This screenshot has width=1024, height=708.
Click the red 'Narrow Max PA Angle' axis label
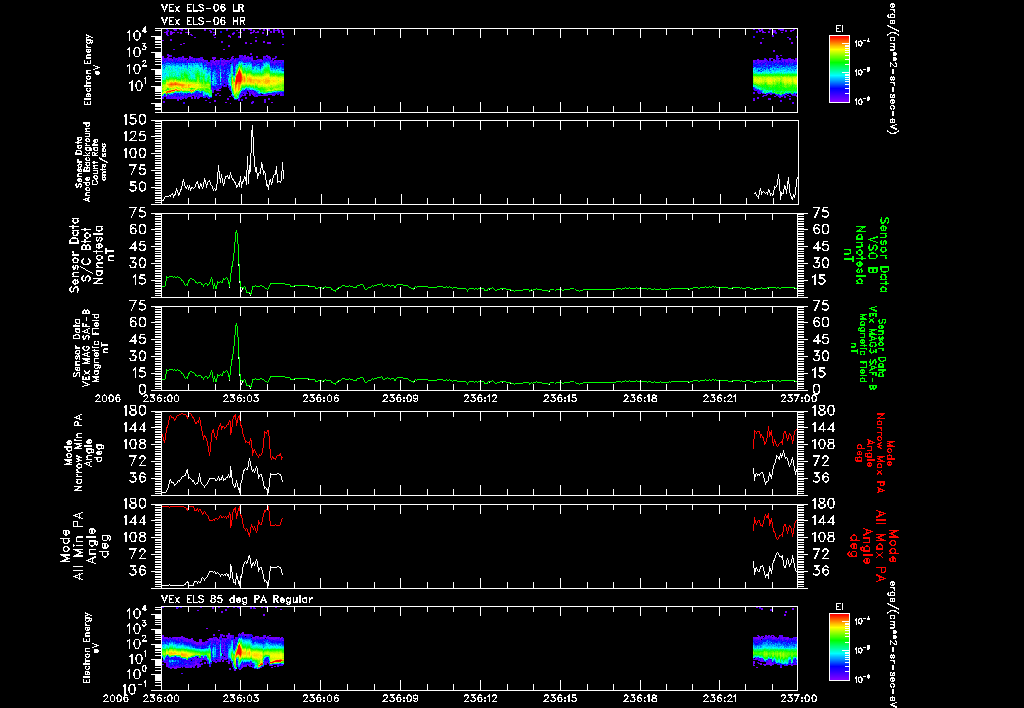[874, 453]
